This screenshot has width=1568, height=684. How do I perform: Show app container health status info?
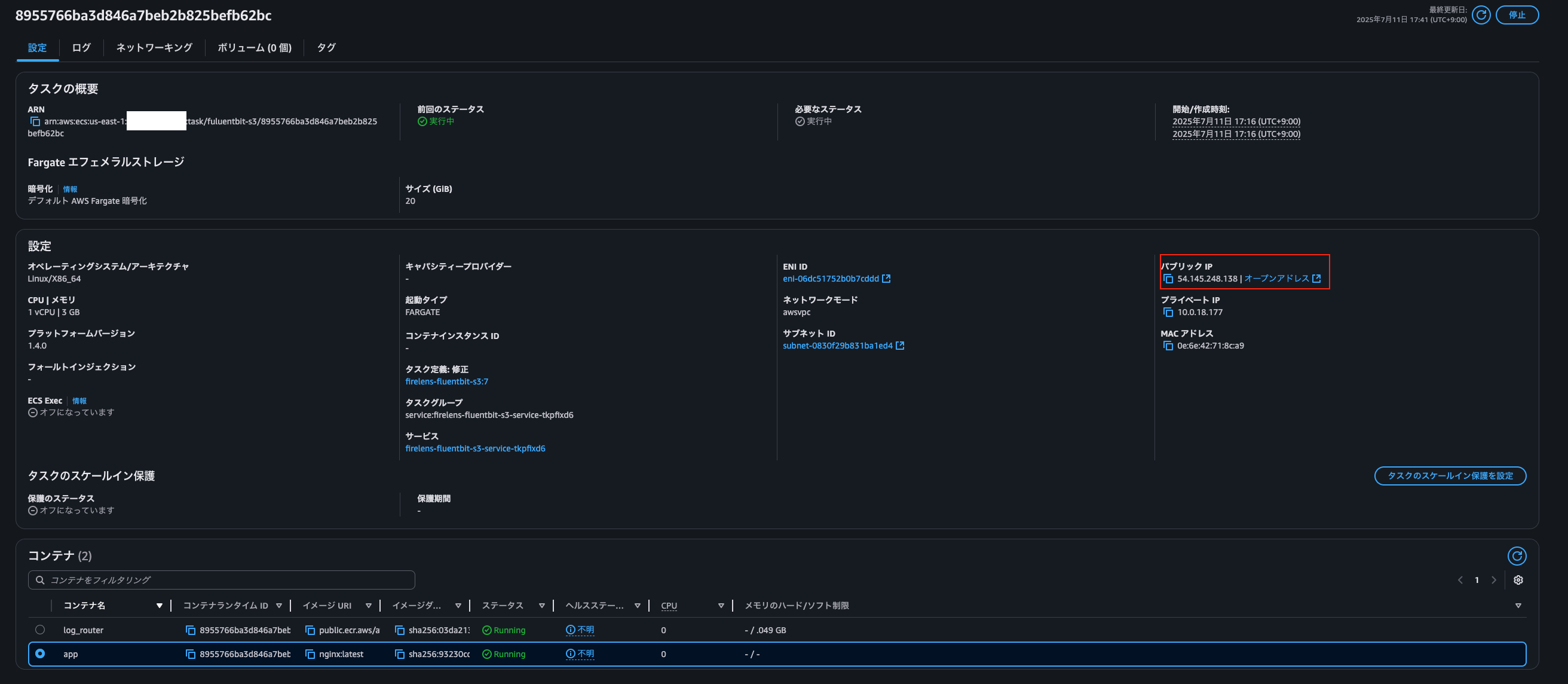click(x=580, y=654)
